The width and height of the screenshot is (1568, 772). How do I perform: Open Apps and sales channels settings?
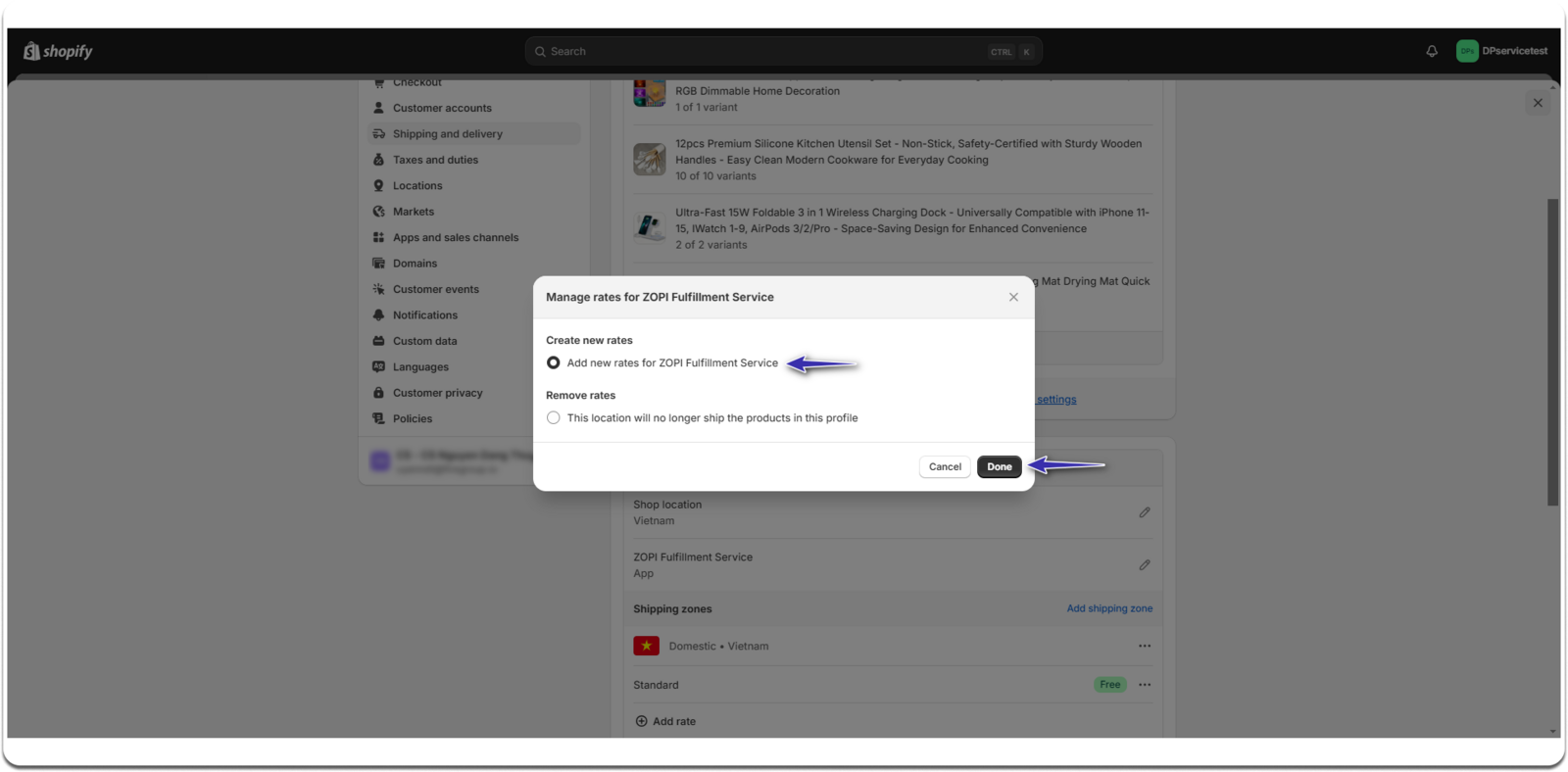point(474,238)
